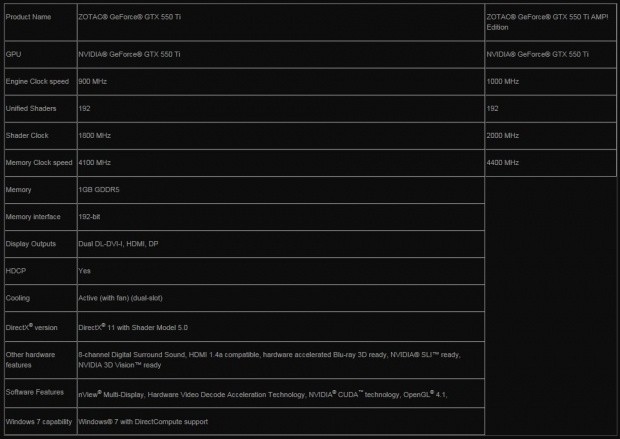
Task: Click the 2000 MHz shader clock value
Action: pos(503,136)
